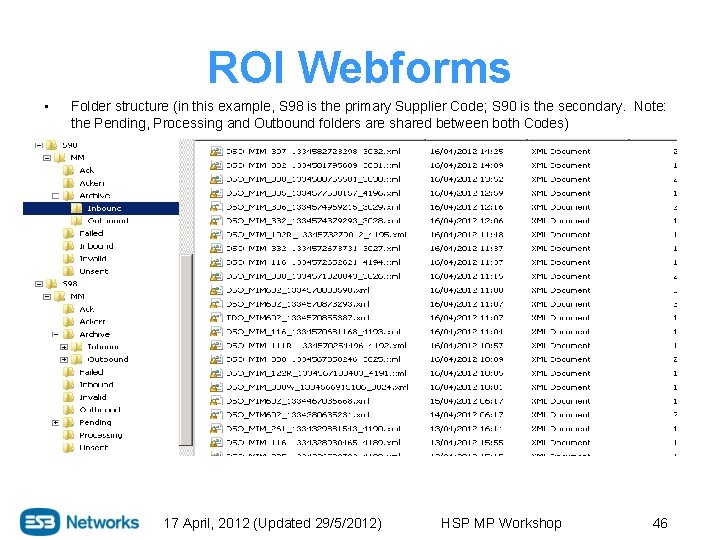Click the Processing folder icon
The image size is (720, 540).
pyautogui.click(x=68, y=435)
